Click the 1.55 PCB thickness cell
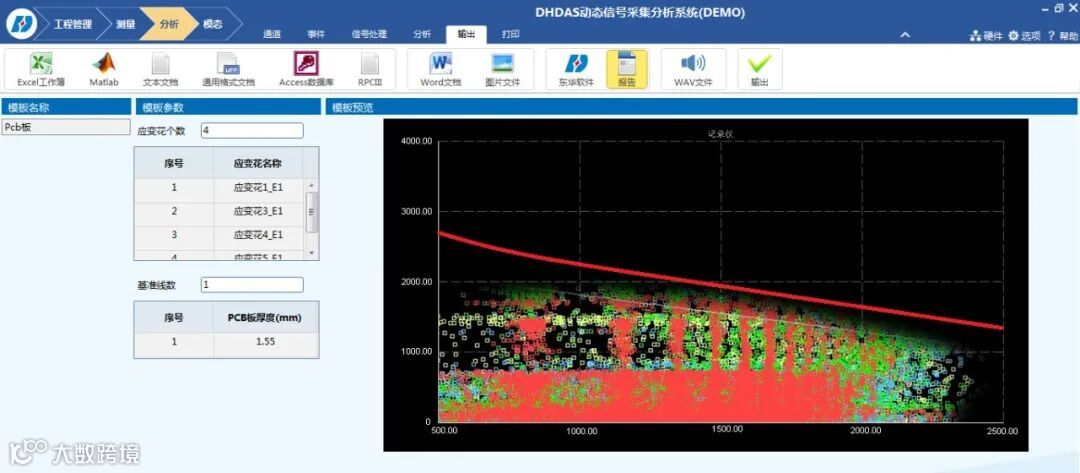Viewport: 1080px width, 473px height. (x=266, y=341)
